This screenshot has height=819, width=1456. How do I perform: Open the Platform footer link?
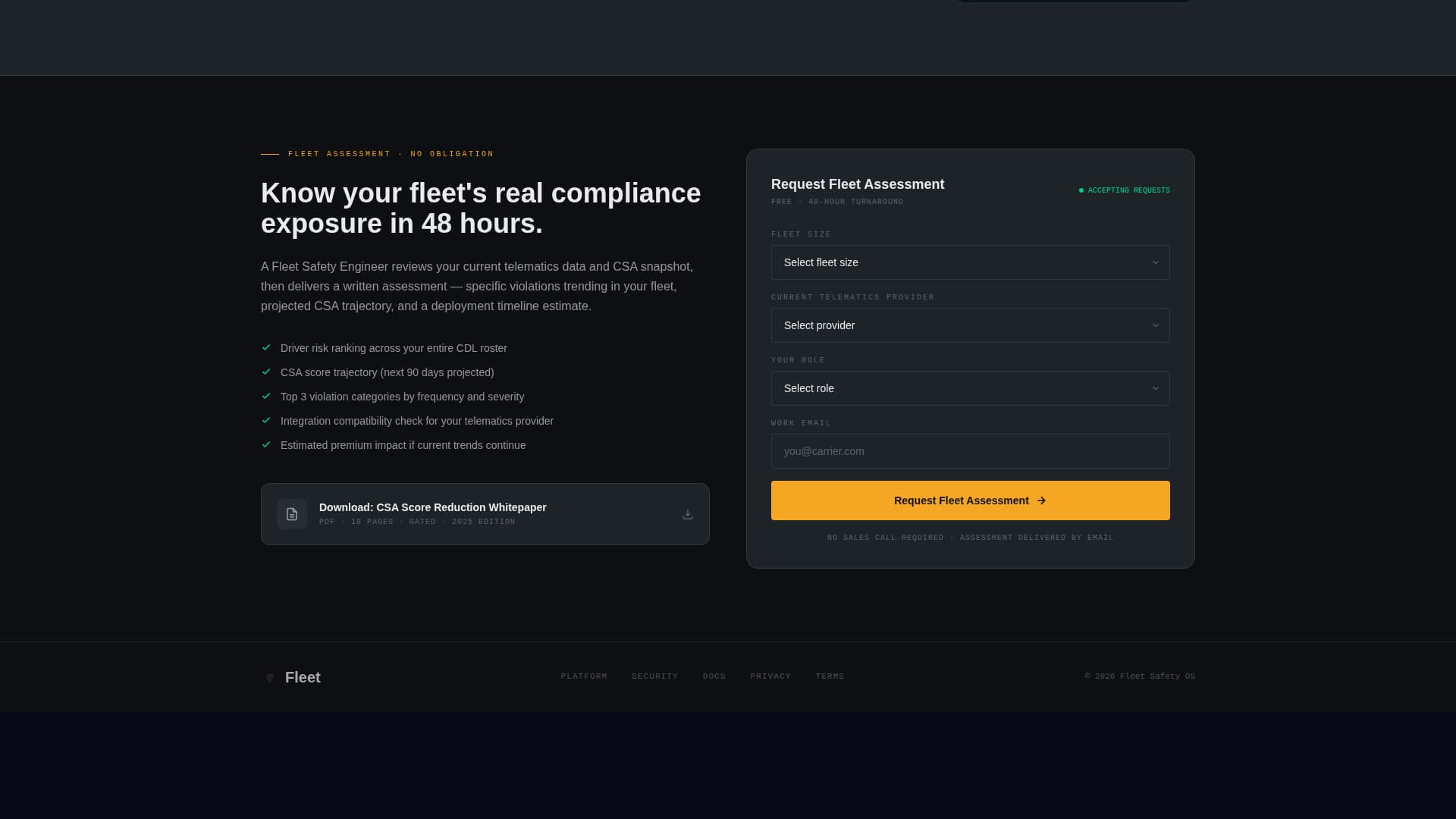coord(584,676)
